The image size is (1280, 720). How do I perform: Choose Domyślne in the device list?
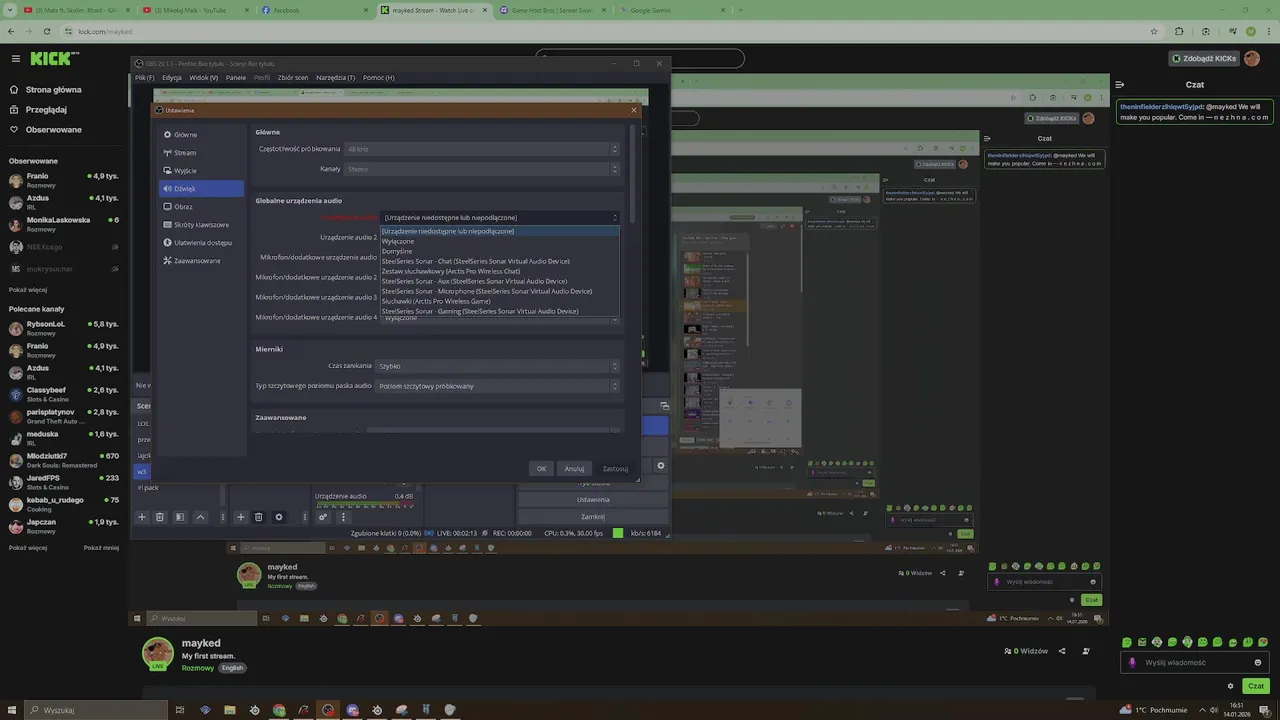click(500, 251)
